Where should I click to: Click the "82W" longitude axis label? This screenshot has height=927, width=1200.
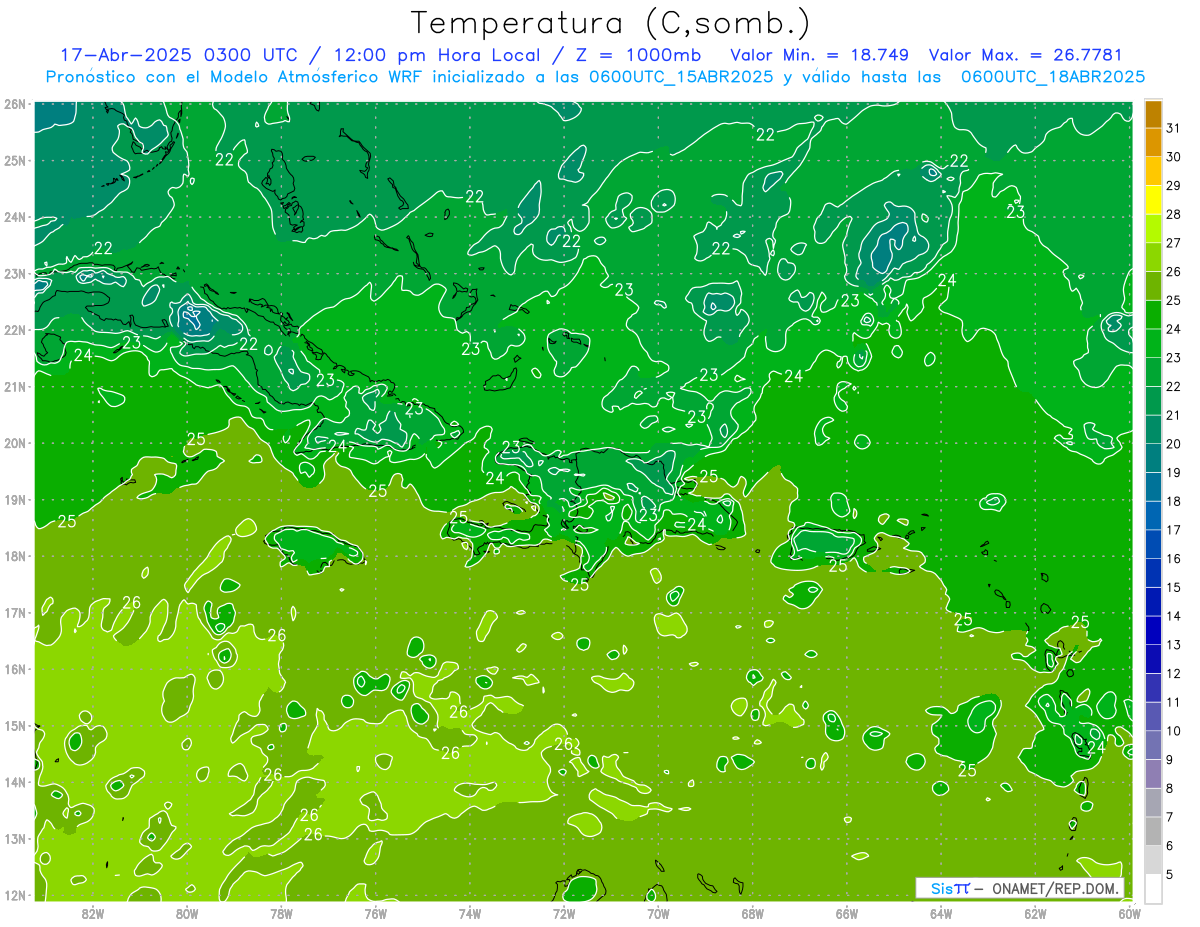pyautogui.click(x=93, y=913)
